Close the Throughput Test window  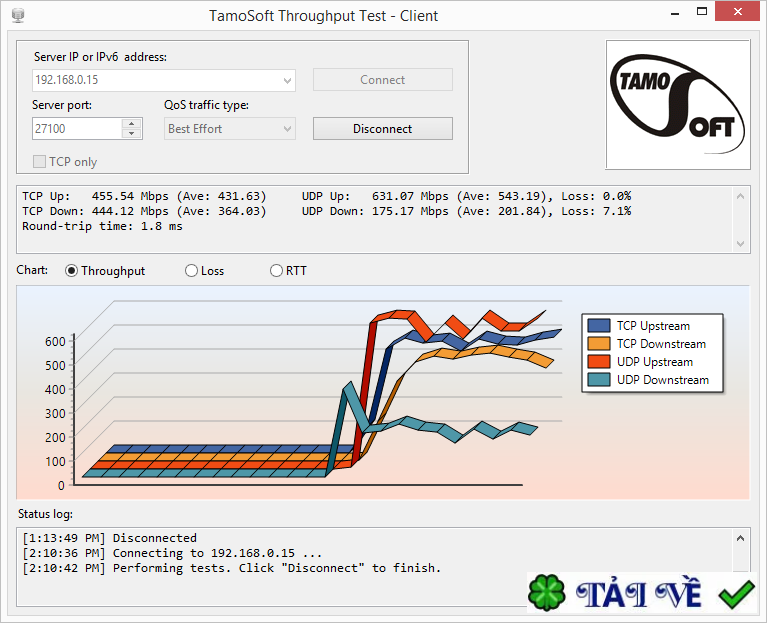point(738,12)
